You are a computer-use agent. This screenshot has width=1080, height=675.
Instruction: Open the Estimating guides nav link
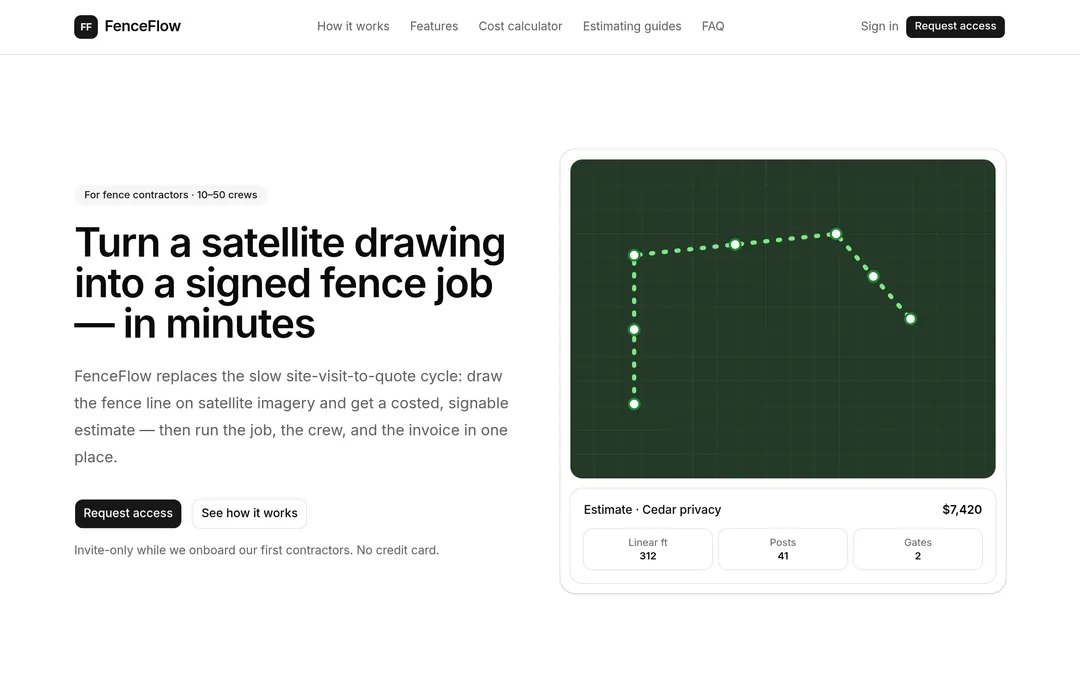(632, 26)
